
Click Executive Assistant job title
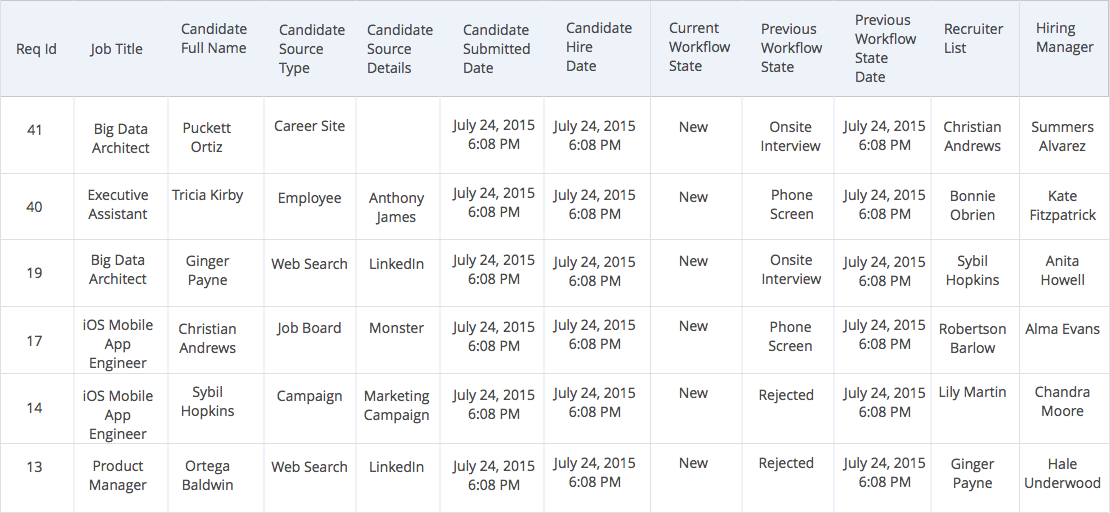tap(118, 204)
